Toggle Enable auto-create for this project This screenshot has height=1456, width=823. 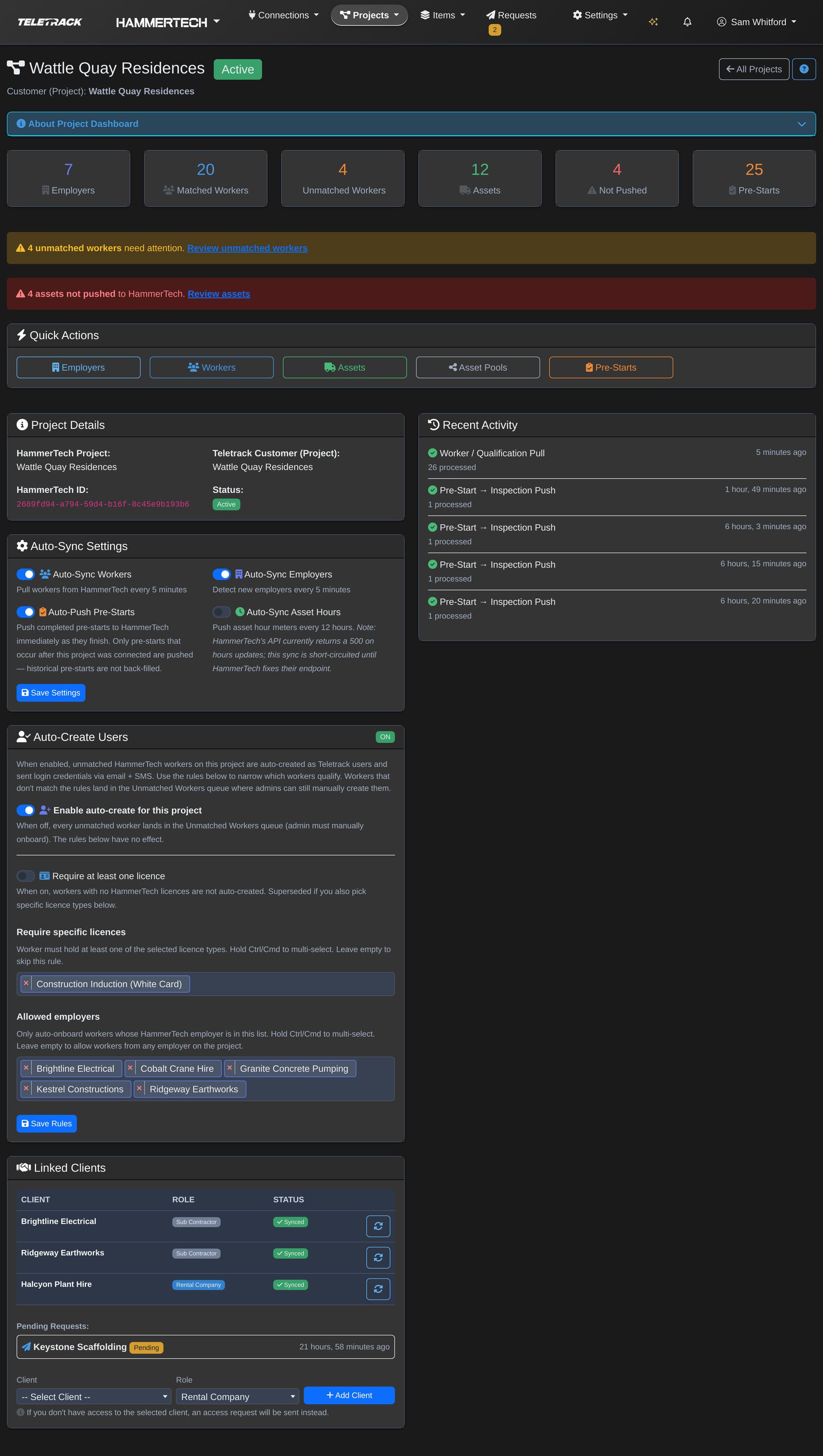25,811
